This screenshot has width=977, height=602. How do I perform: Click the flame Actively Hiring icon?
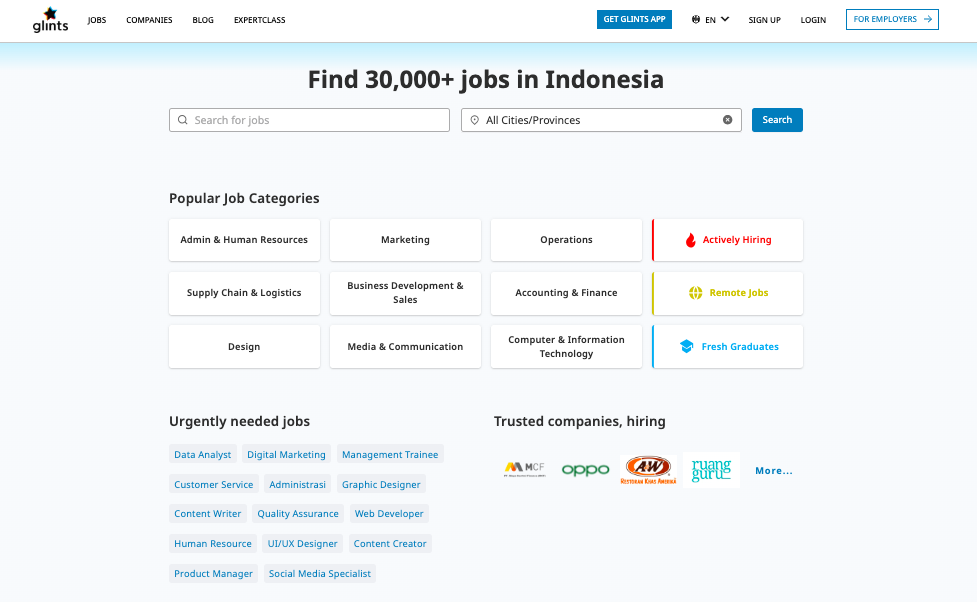690,240
